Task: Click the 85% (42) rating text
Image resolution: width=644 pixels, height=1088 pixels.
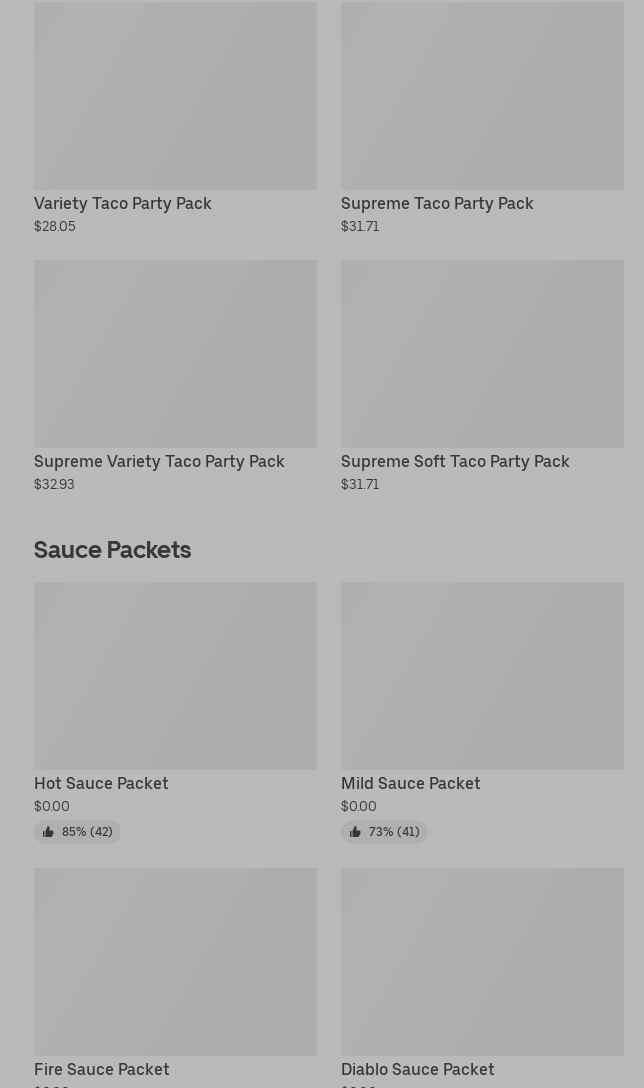Action: [x=87, y=832]
